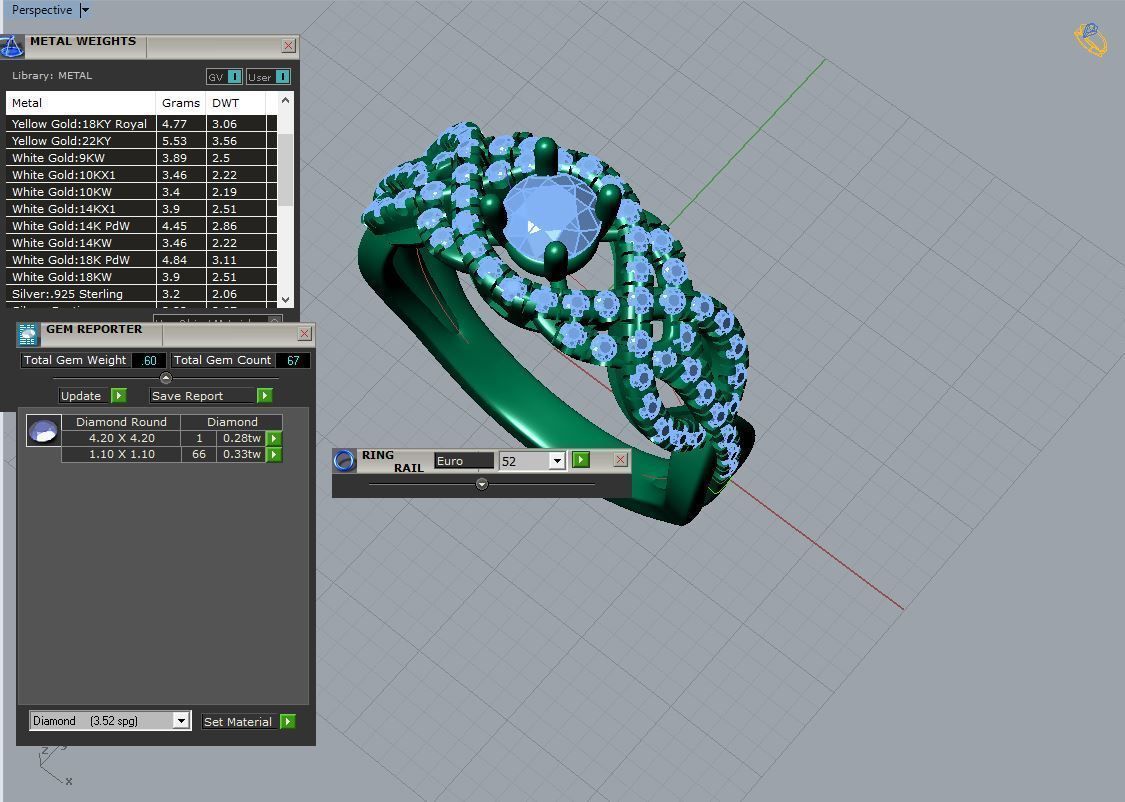The image size is (1125, 802).
Task: Click the gold ring logo icon
Action: pos(1091,39)
